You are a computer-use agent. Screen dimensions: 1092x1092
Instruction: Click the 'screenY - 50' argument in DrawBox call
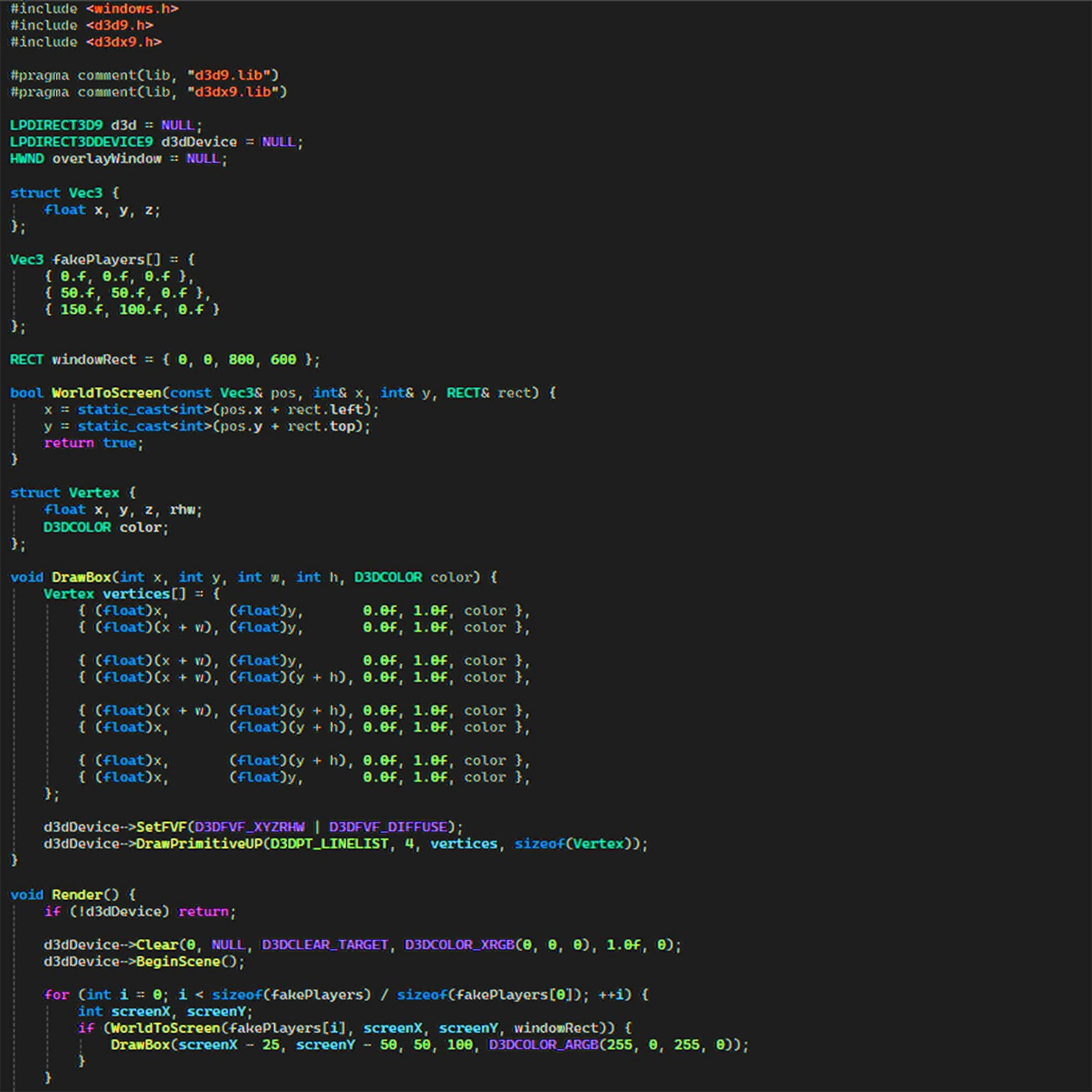pyautogui.click(x=346, y=1045)
